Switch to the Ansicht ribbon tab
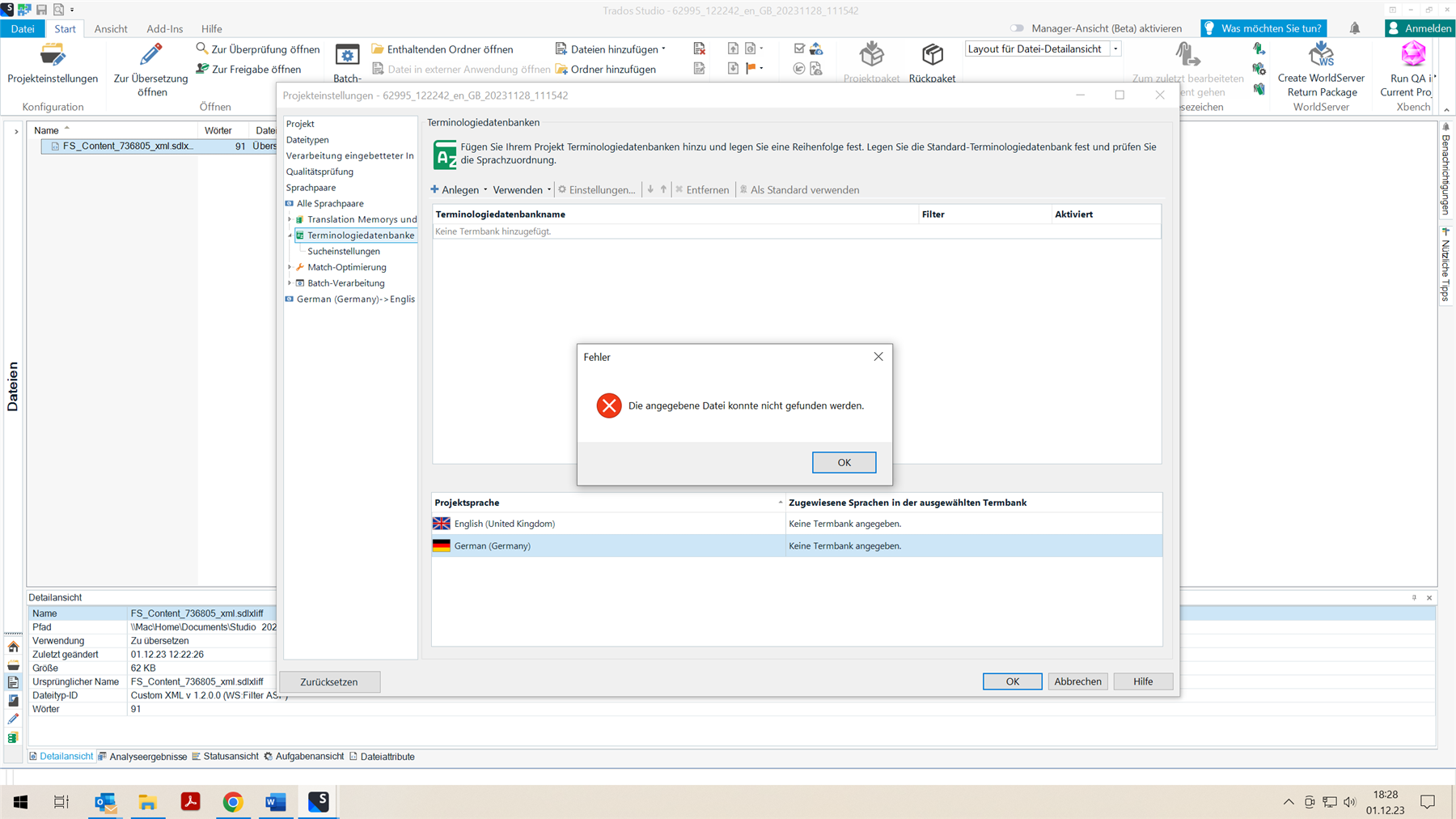This screenshot has height=819, width=1456. (111, 28)
